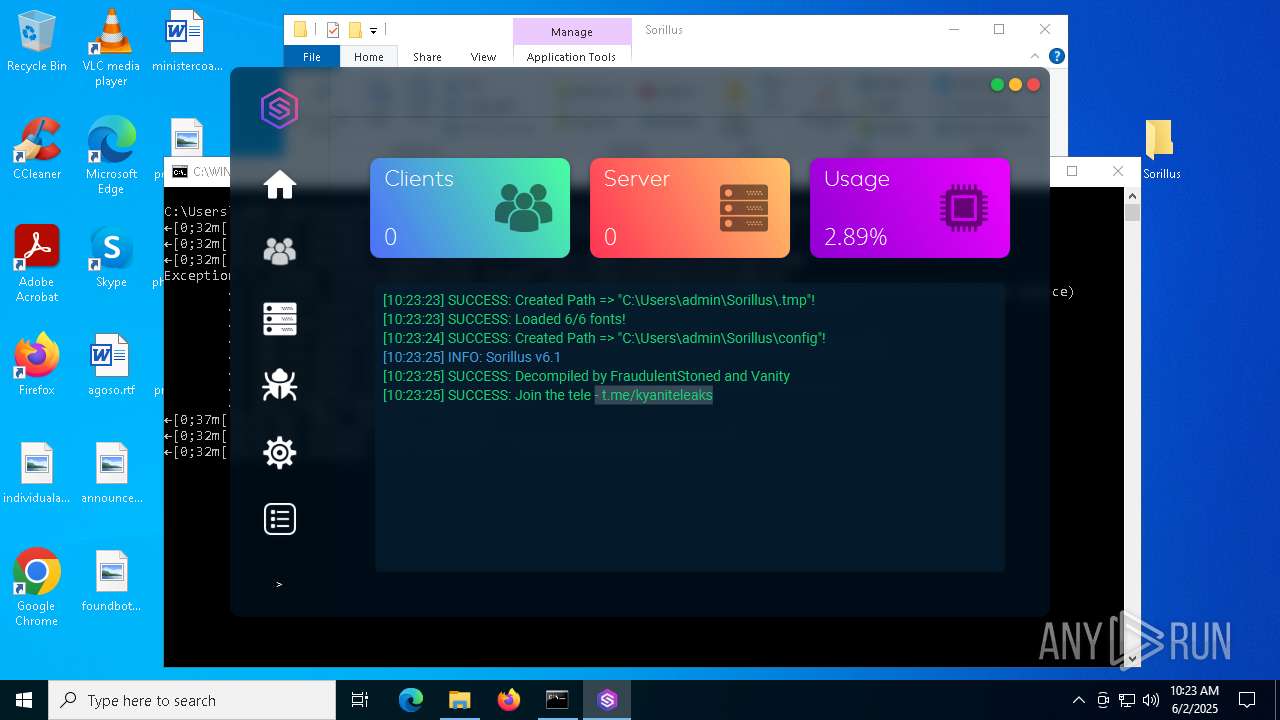
Task: Collapse the File Explorer ribbon chevron
Action: [1035, 56]
